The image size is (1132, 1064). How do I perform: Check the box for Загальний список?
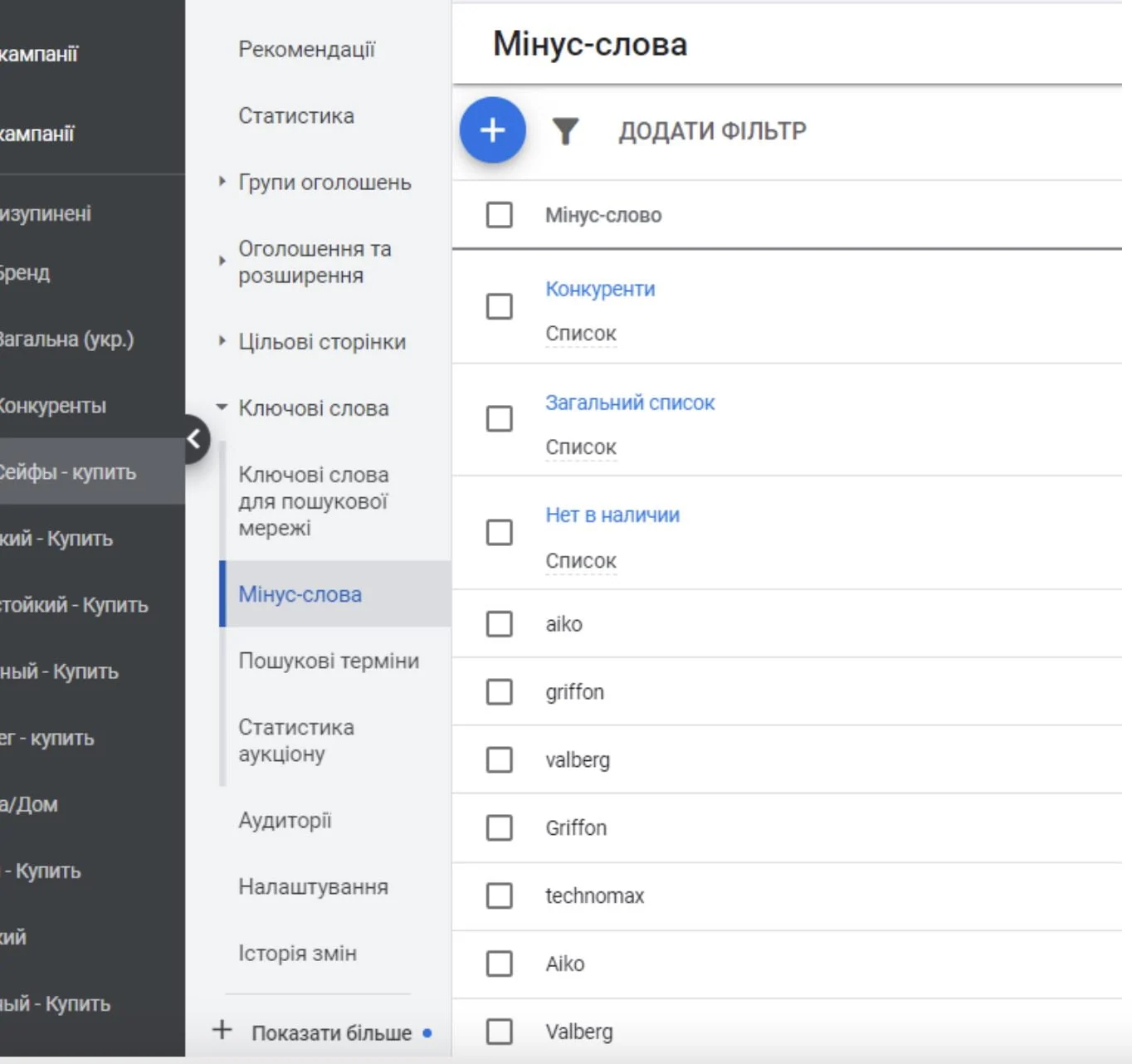(x=499, y=418)
